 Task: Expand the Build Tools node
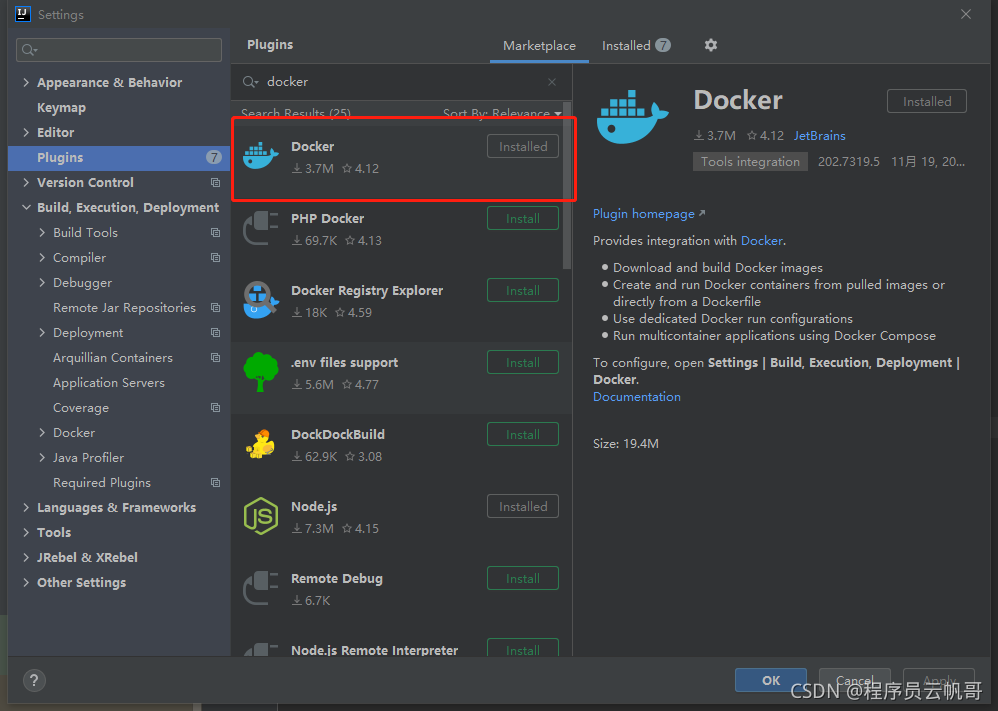(x=42, y=232)
